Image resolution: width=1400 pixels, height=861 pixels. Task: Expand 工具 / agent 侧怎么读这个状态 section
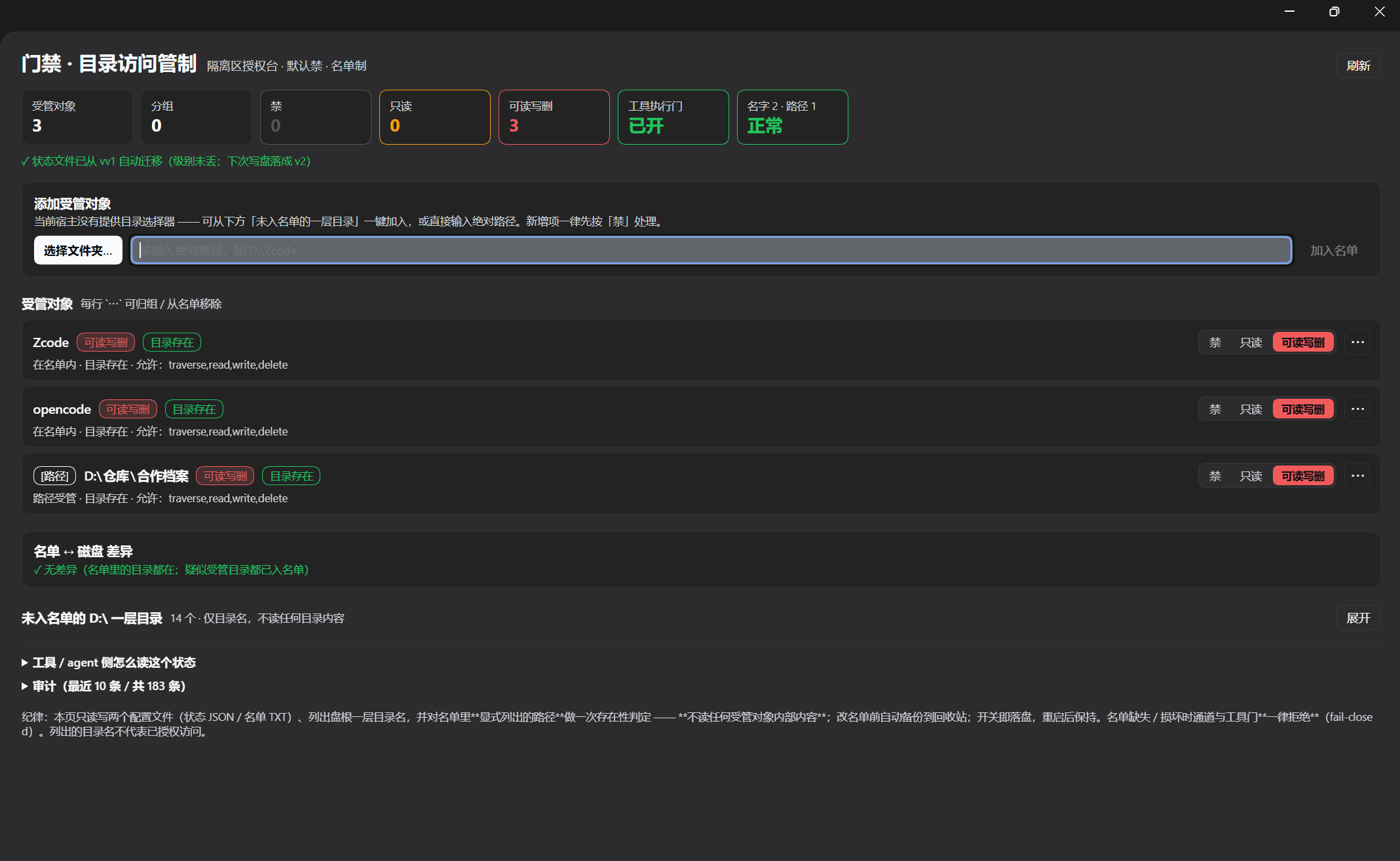109,663
